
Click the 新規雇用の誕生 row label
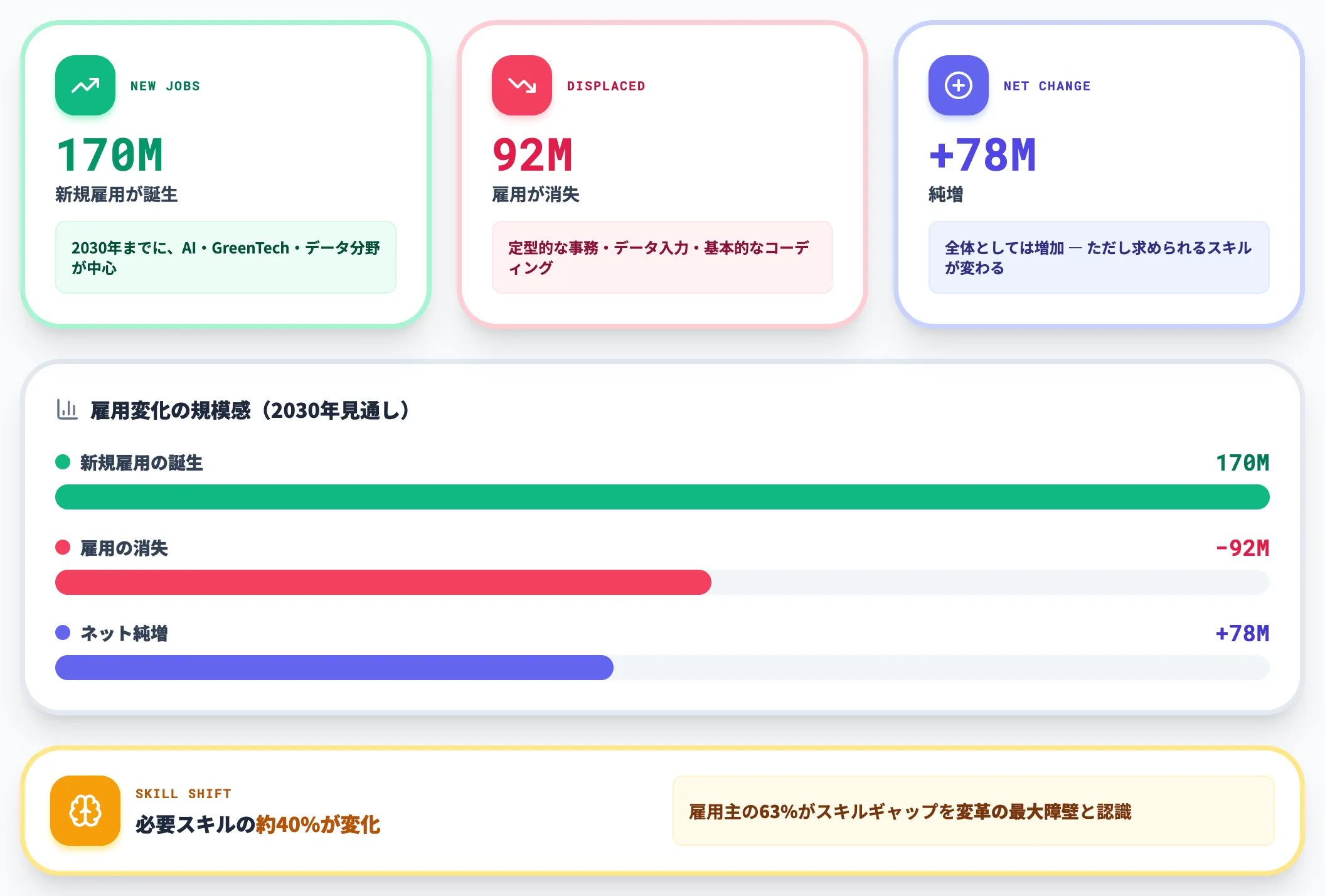142,463
